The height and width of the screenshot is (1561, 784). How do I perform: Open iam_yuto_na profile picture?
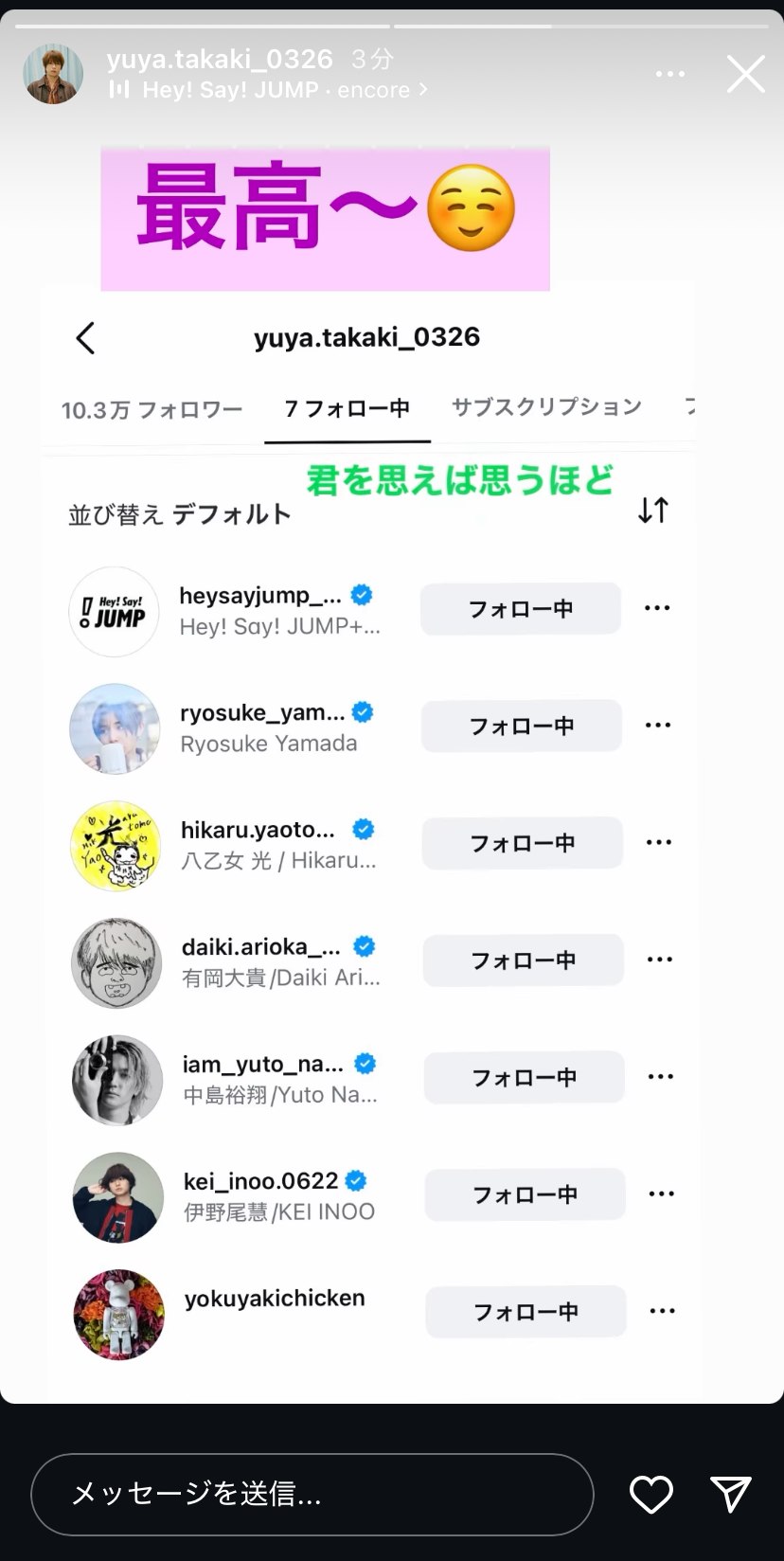(117, 1080)
